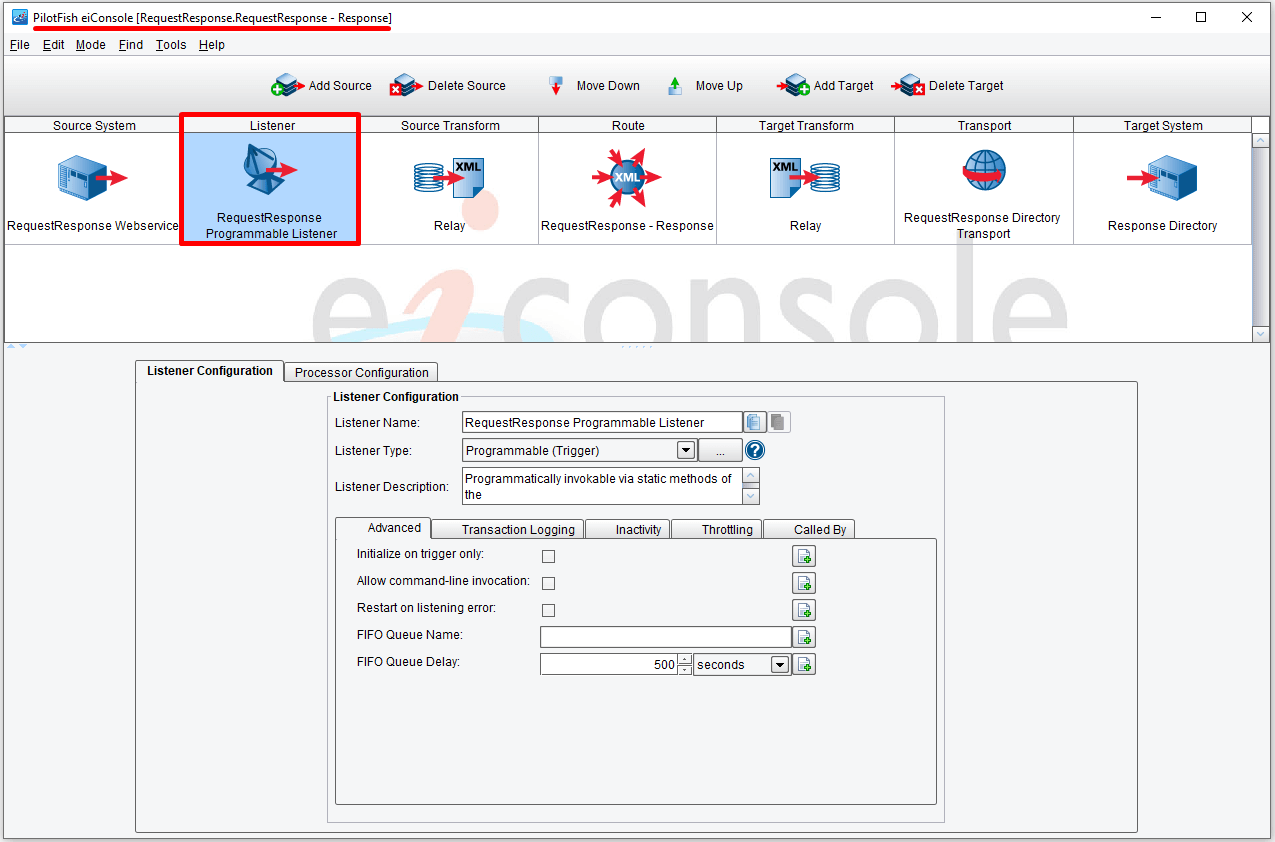Open the Find menu
The image size is (1275, 842).
tap(131, 45)
